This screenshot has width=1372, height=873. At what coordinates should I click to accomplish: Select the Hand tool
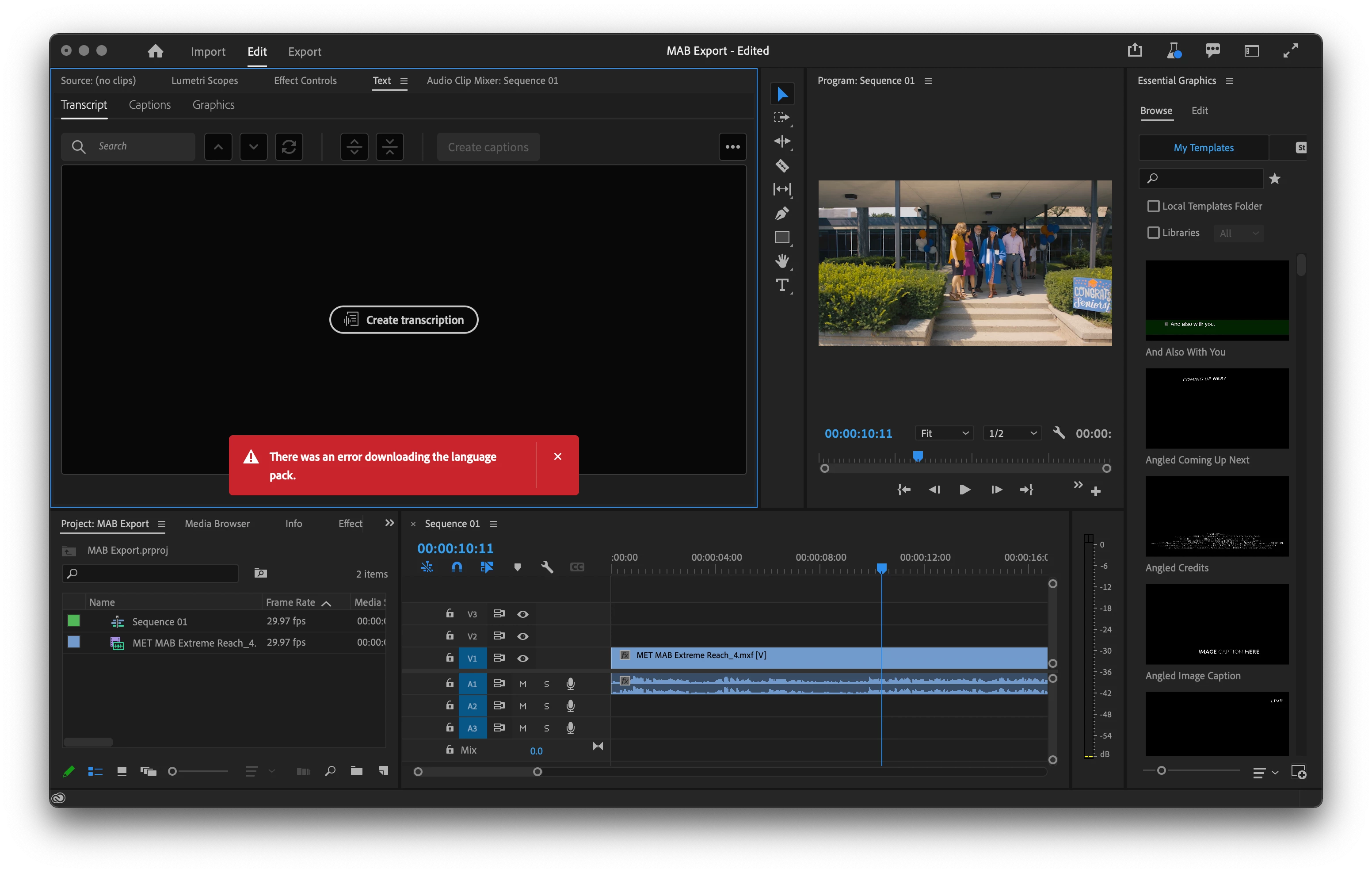782,260
